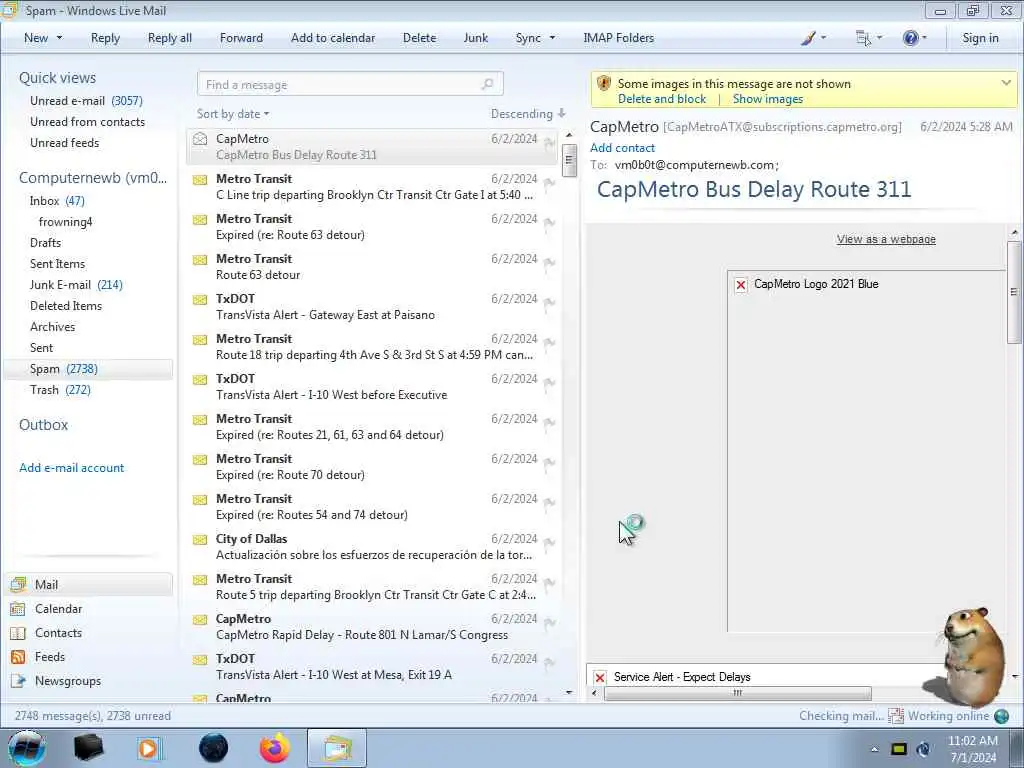Screen dimensions: 1024x768
Task: Mark message as Junk via toolbar
Action: (475, 38)
